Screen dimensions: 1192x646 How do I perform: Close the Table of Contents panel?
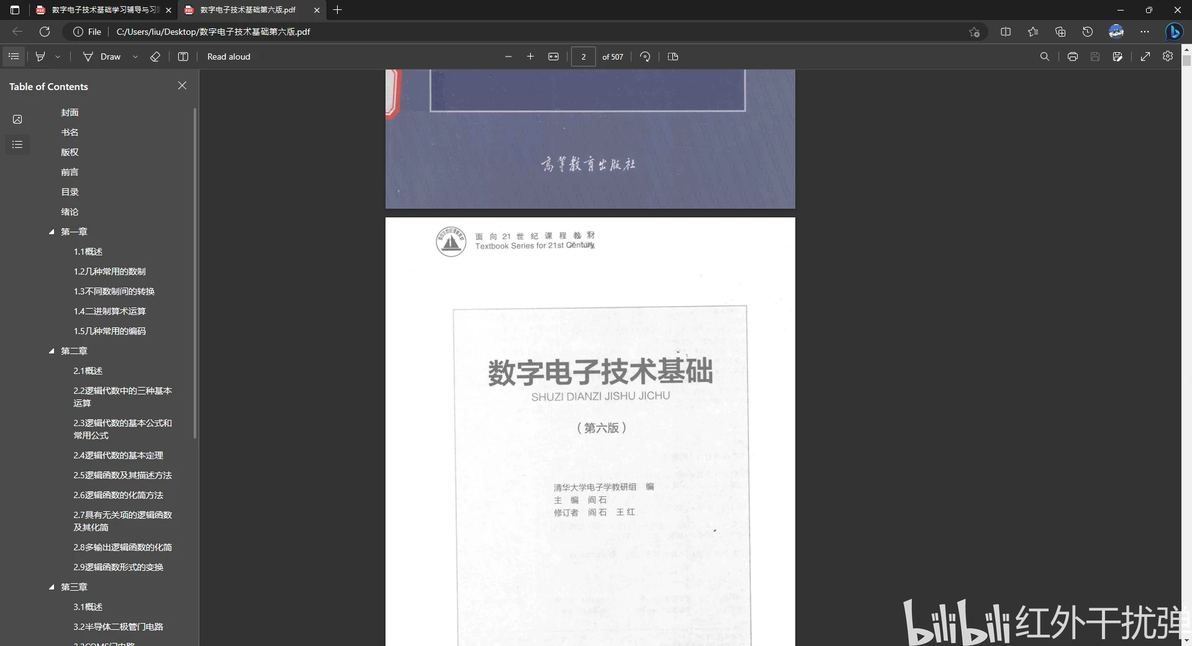coord(182,86)
